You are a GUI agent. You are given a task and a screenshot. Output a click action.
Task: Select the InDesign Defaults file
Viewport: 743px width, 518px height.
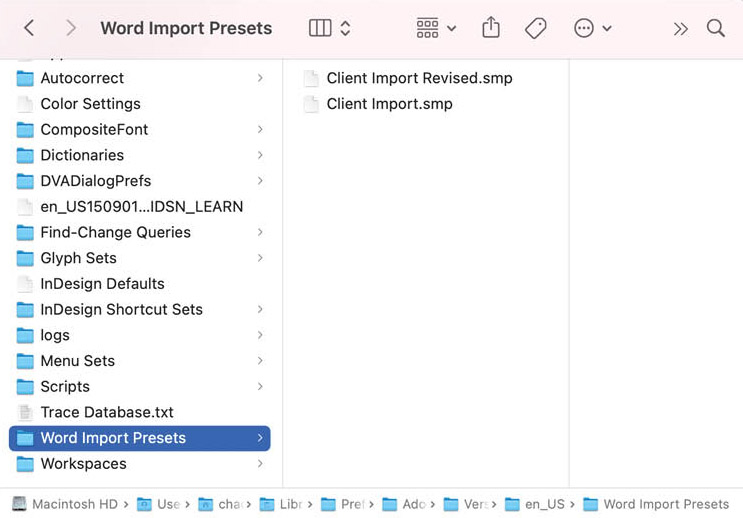140,283
